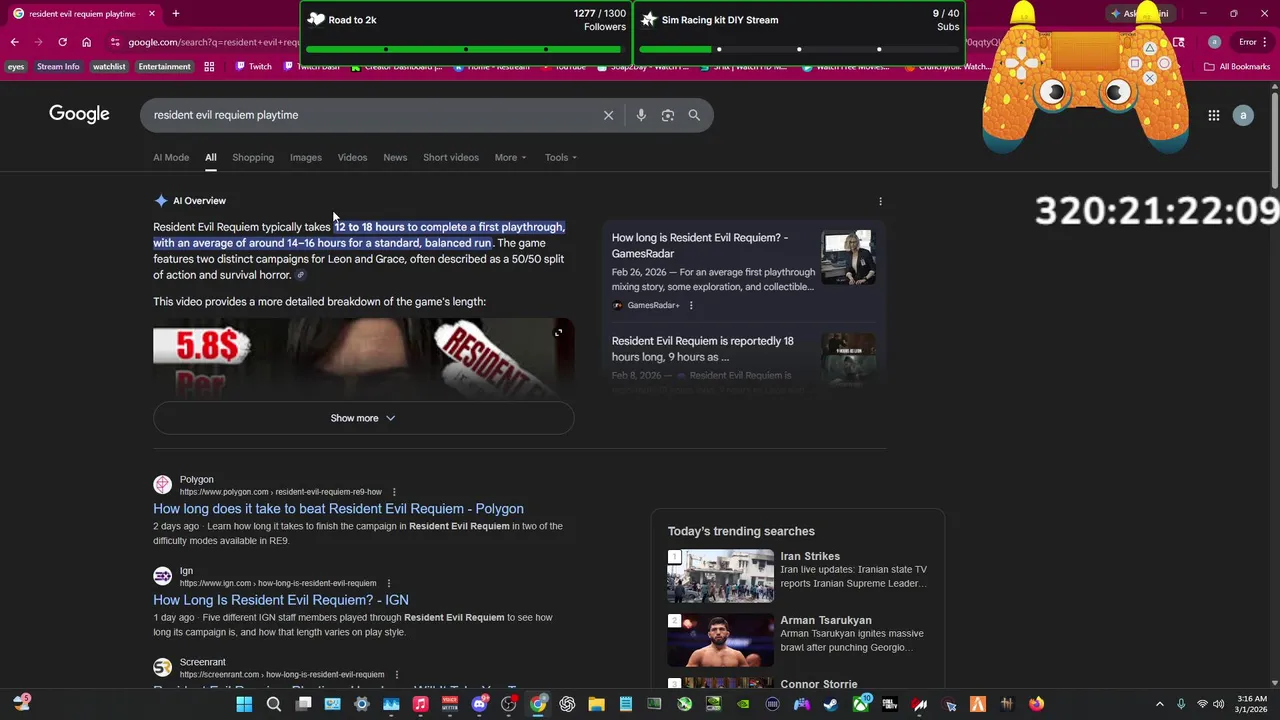The image size is (1280, 720).
Task: Open IGN's How Long Is Resident Evil Requiem
Action: tap(281, 600)
